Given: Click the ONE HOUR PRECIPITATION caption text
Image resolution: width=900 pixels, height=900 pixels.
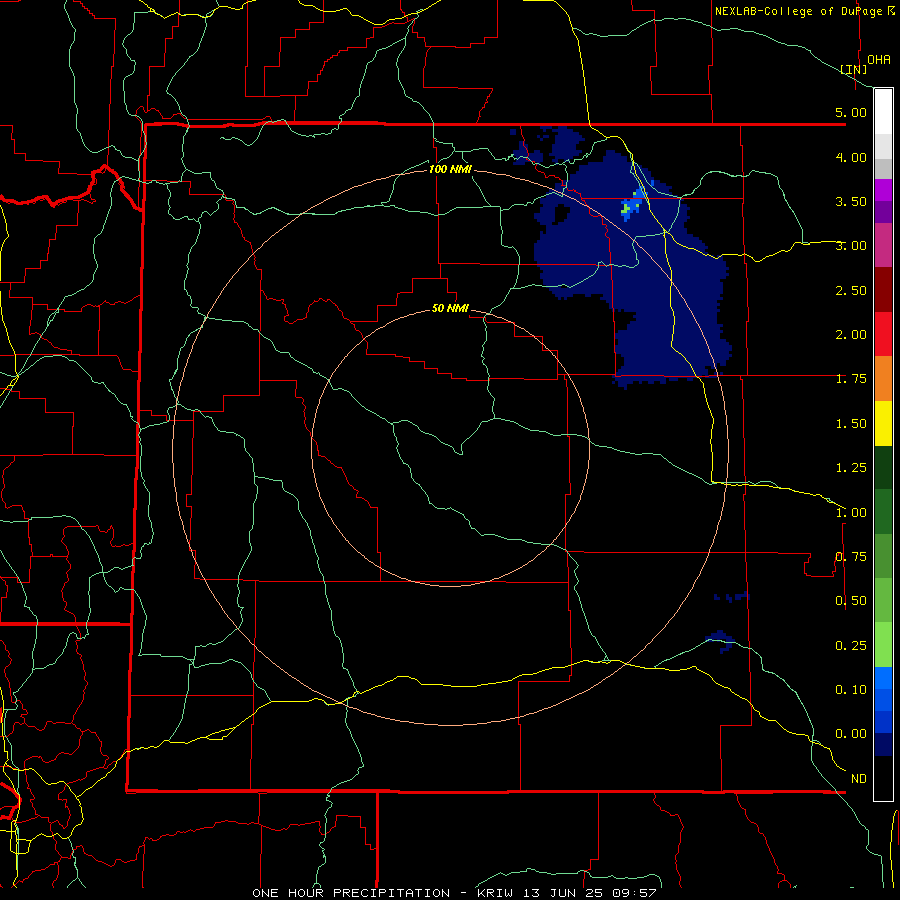Looking at the screenshot, I should pyautogui.click(x=351, y=893).
